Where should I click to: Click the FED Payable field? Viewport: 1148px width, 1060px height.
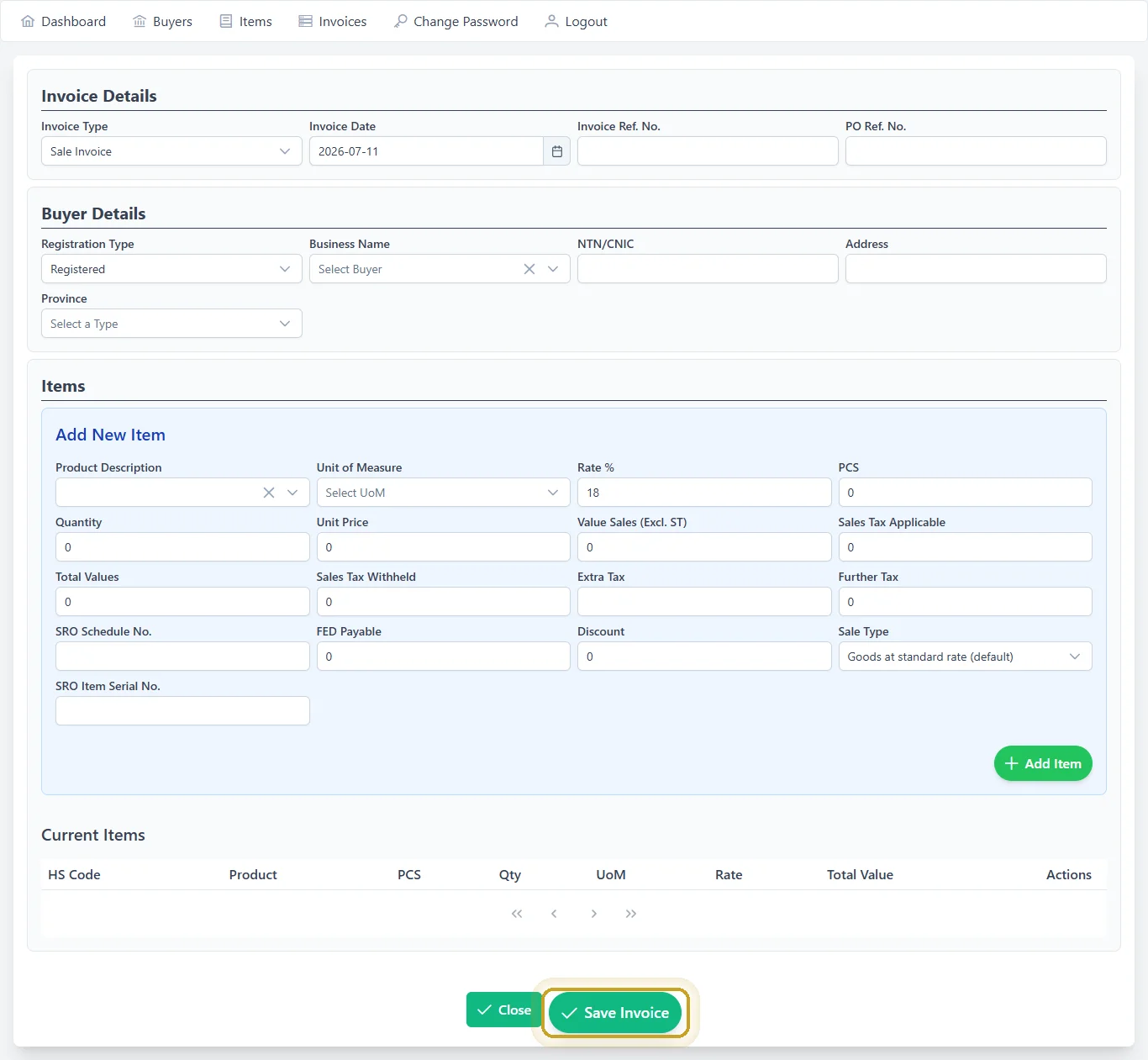tap(443, 657)
